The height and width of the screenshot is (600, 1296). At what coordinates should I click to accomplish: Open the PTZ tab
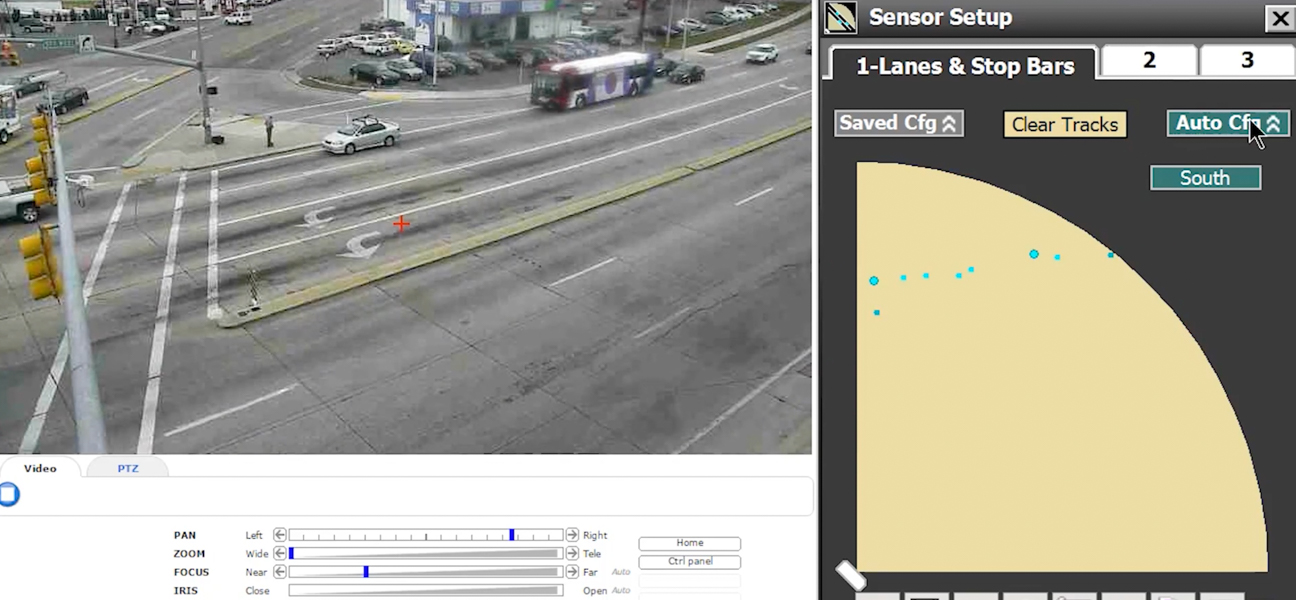point(128,468)
